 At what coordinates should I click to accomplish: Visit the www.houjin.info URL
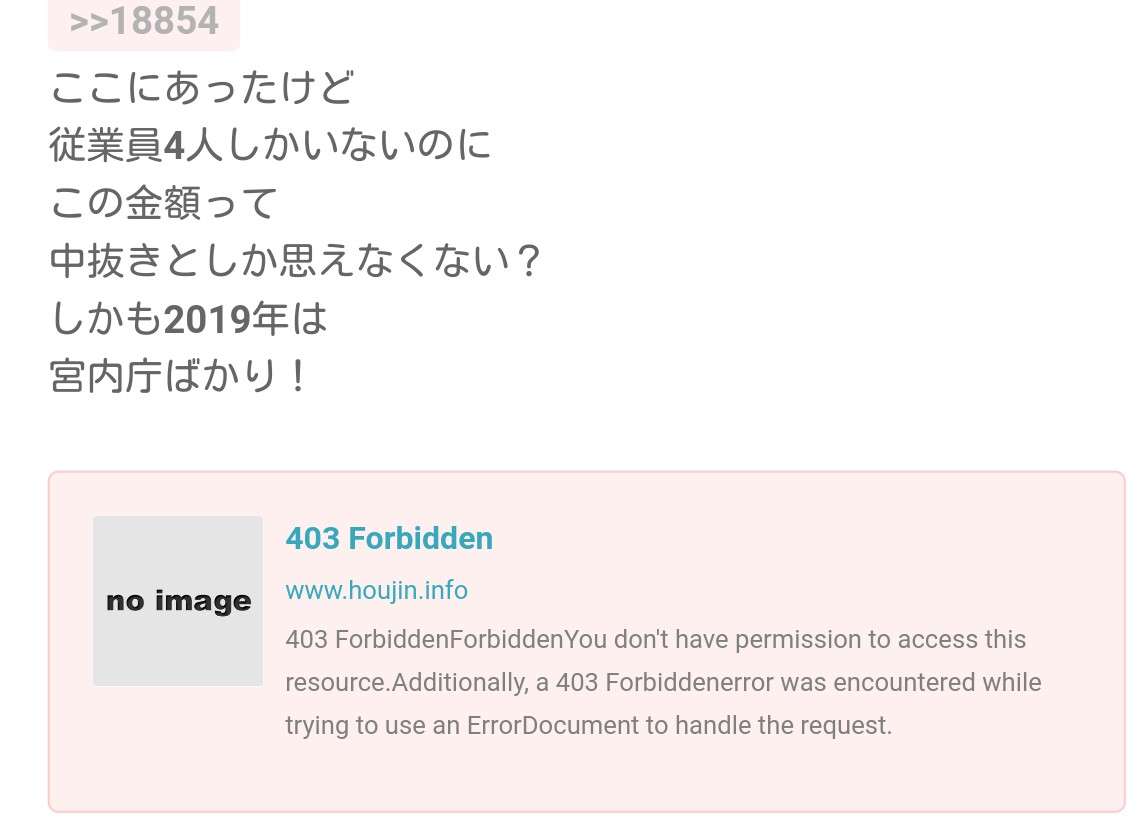click(x=376, y=590)
